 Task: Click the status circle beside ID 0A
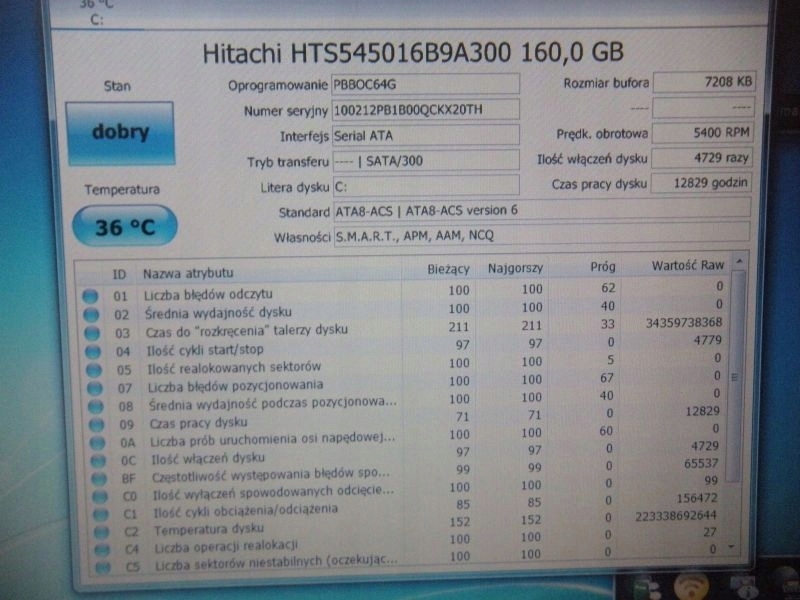[97, 442]
